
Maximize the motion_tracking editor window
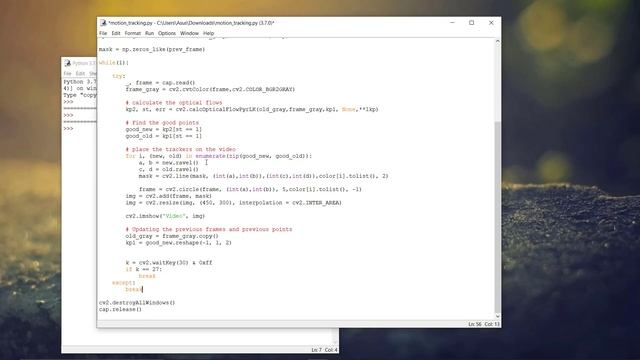point(471,23)
